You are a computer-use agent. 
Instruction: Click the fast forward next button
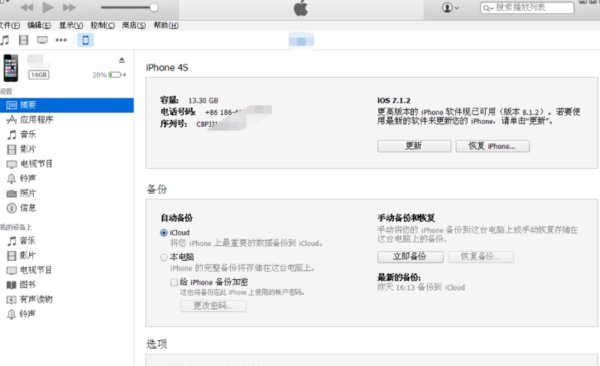point(69,7)
